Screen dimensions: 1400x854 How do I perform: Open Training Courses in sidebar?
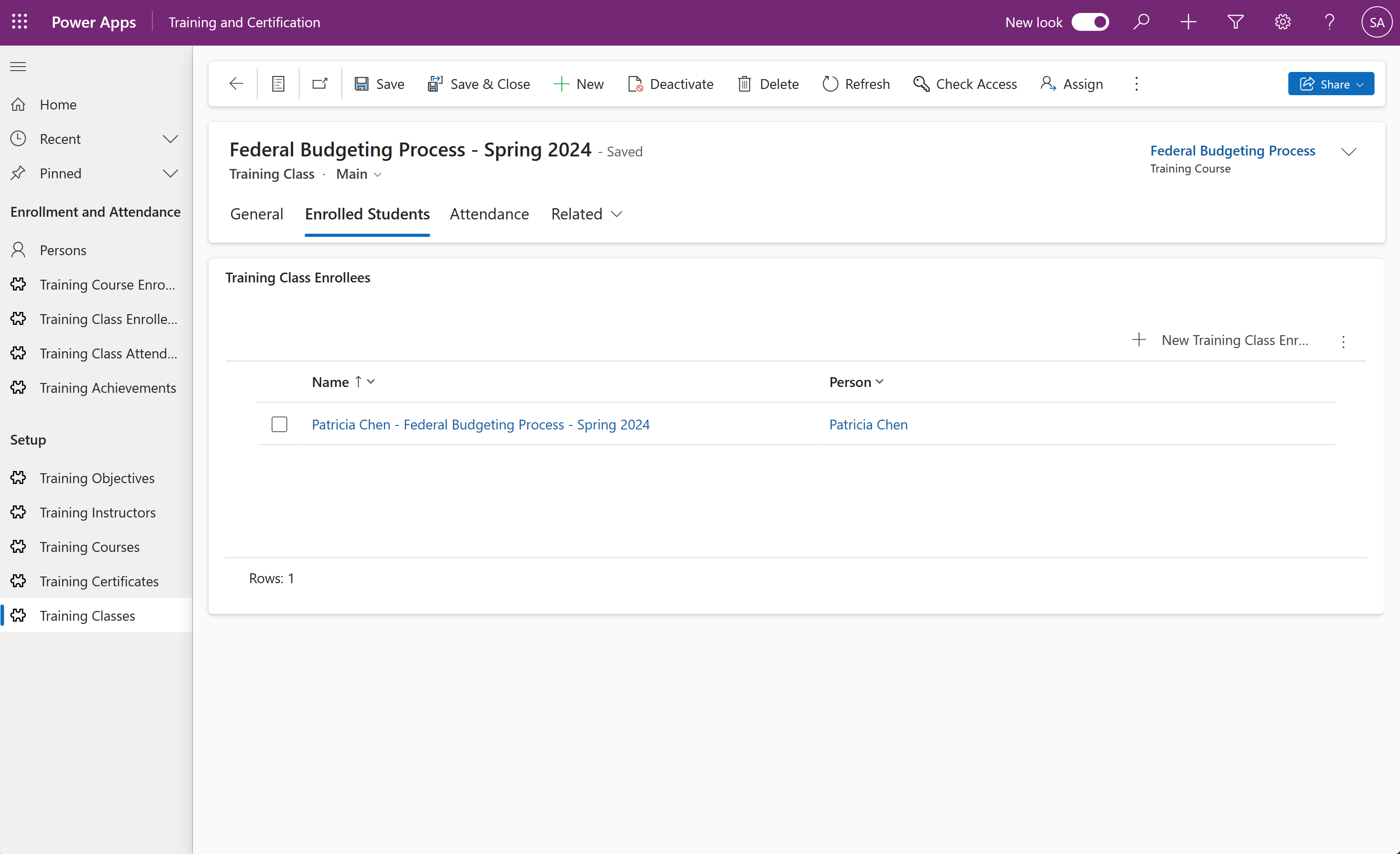[x=96, y=547]
